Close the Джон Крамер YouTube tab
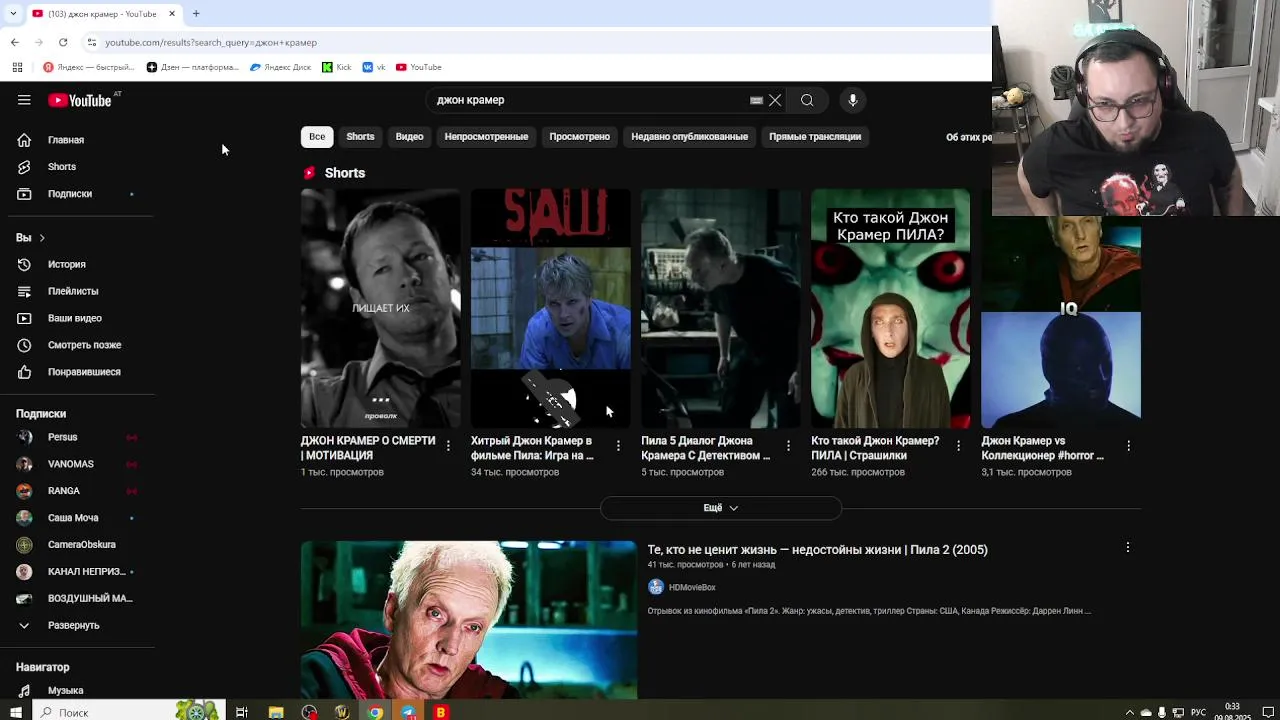The width and height of the screenshot is (1280, 720). [172, 14]
